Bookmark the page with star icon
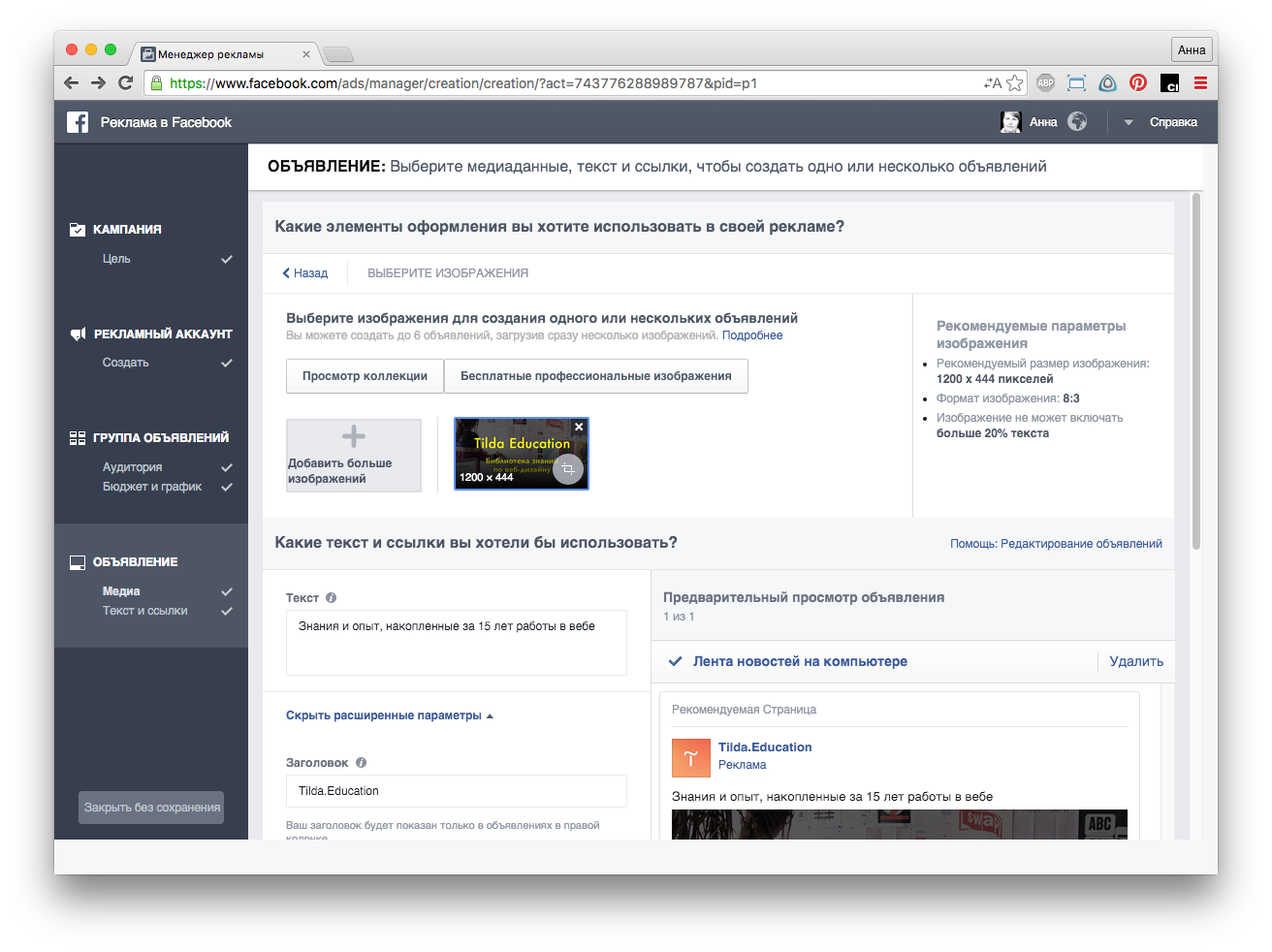 point(1015,83)
